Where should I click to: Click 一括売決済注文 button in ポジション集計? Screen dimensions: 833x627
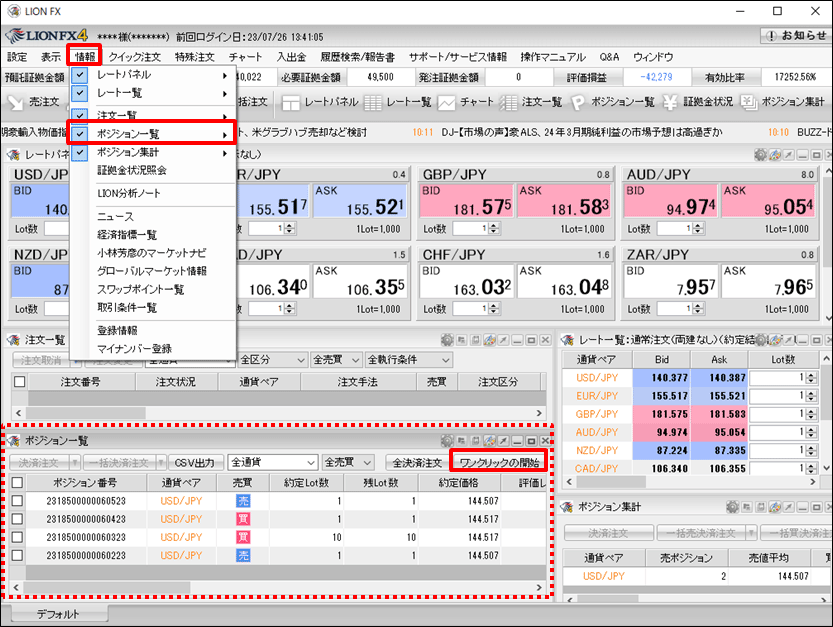pos(701,532)
